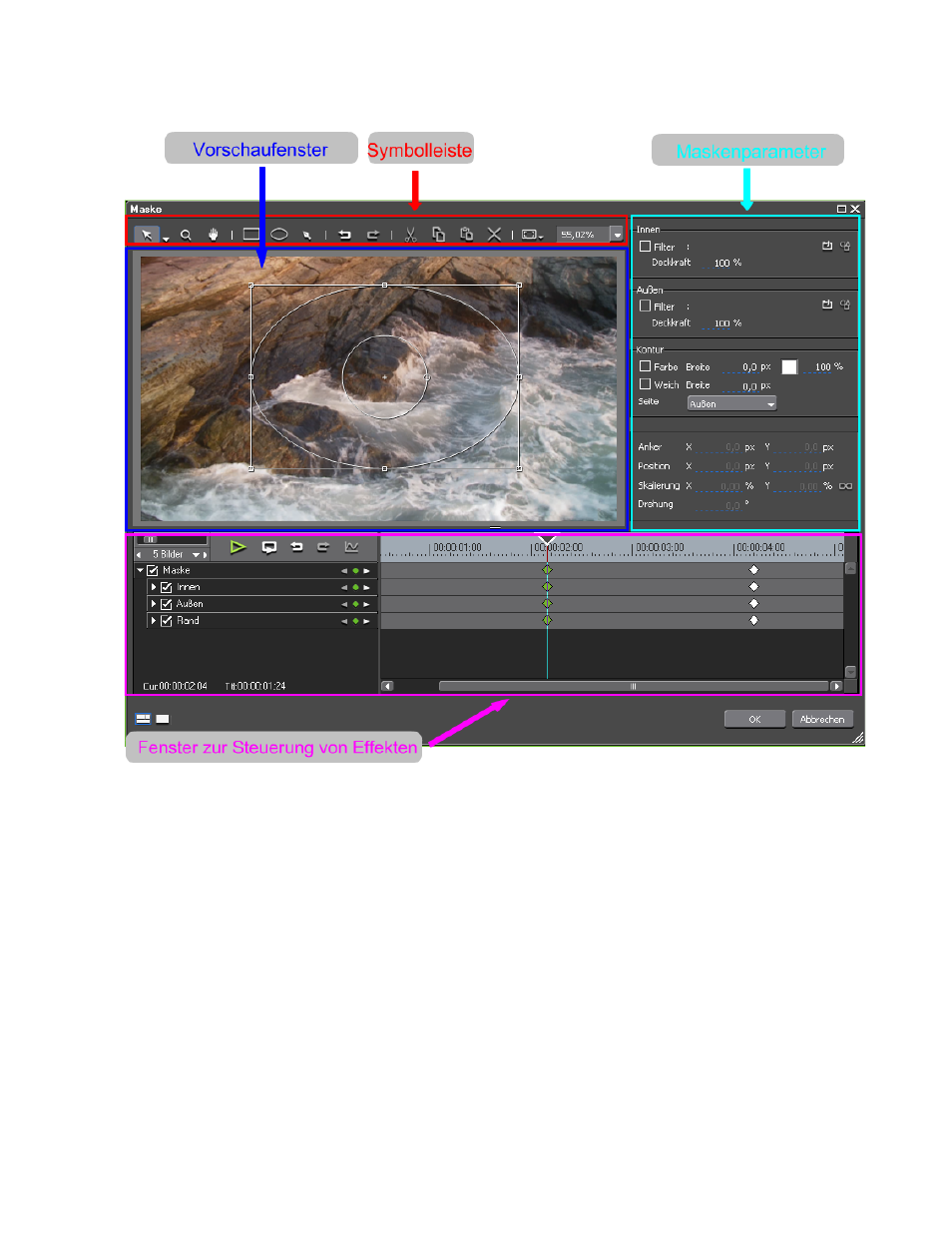Pick the ellipse mask tool
Viewport: 952px width, 1233px height.
click(279, 235)
